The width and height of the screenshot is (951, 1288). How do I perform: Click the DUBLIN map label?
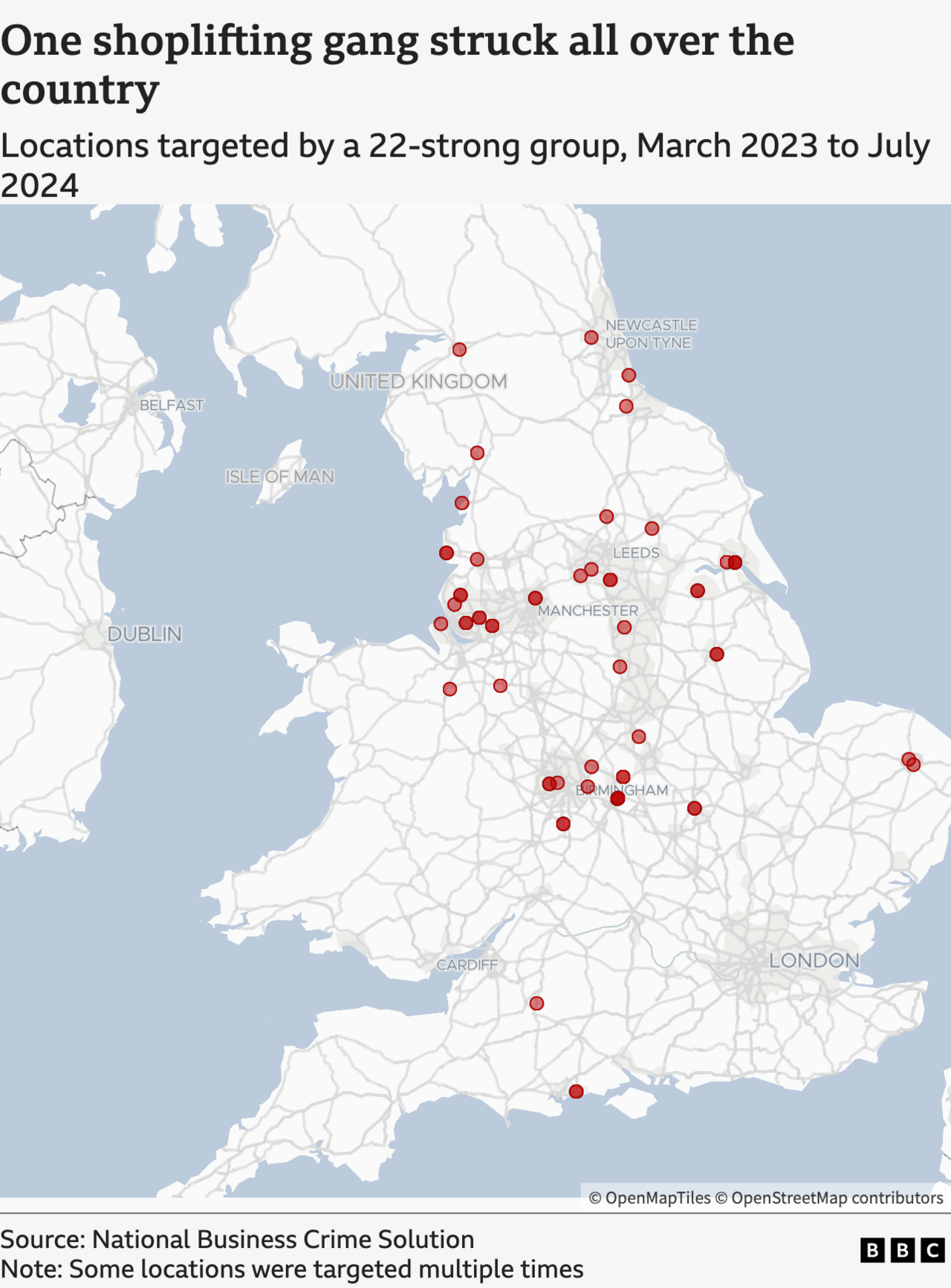(x=145, y=634)
